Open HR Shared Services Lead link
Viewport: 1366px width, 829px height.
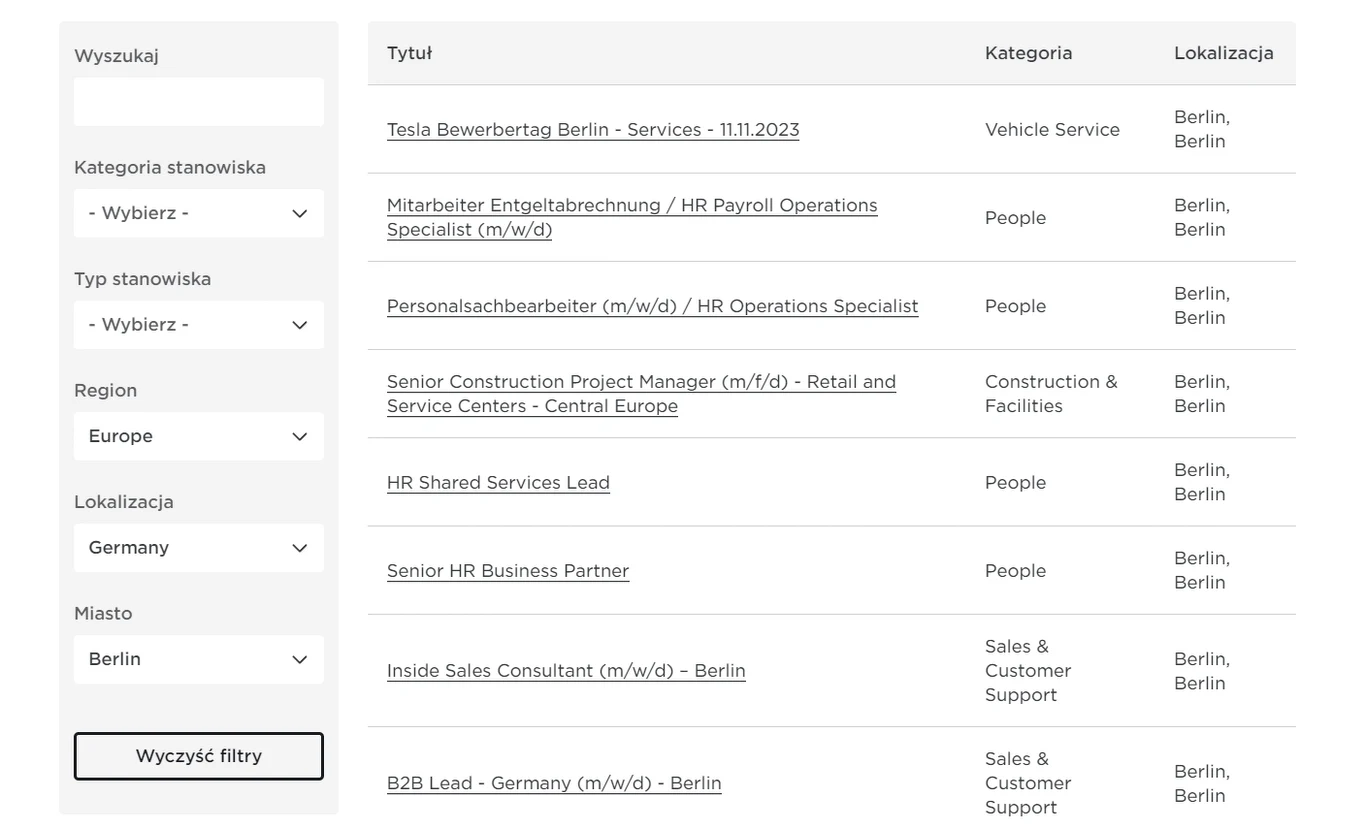click(x=498, y=482)
